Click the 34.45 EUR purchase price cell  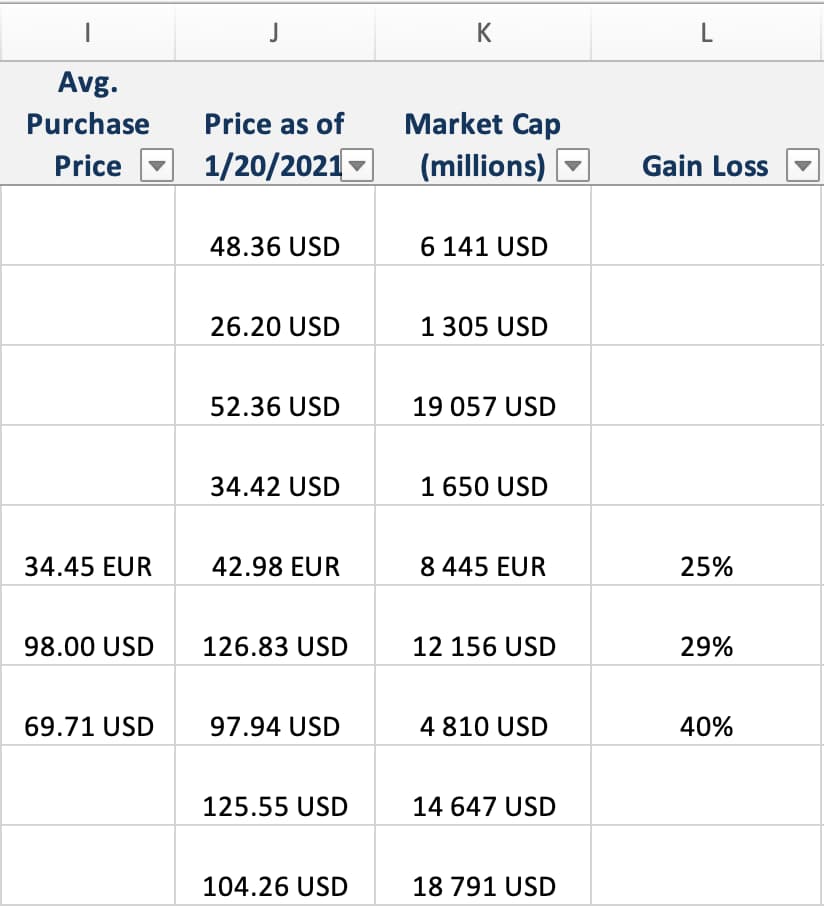pos(88,566)
